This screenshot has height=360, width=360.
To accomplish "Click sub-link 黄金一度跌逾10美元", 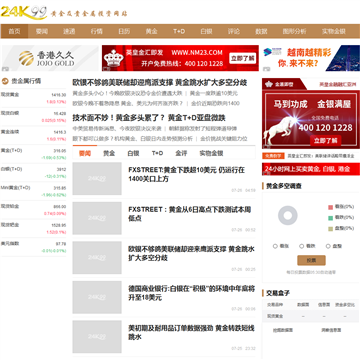I will click(x=214, y=93).
